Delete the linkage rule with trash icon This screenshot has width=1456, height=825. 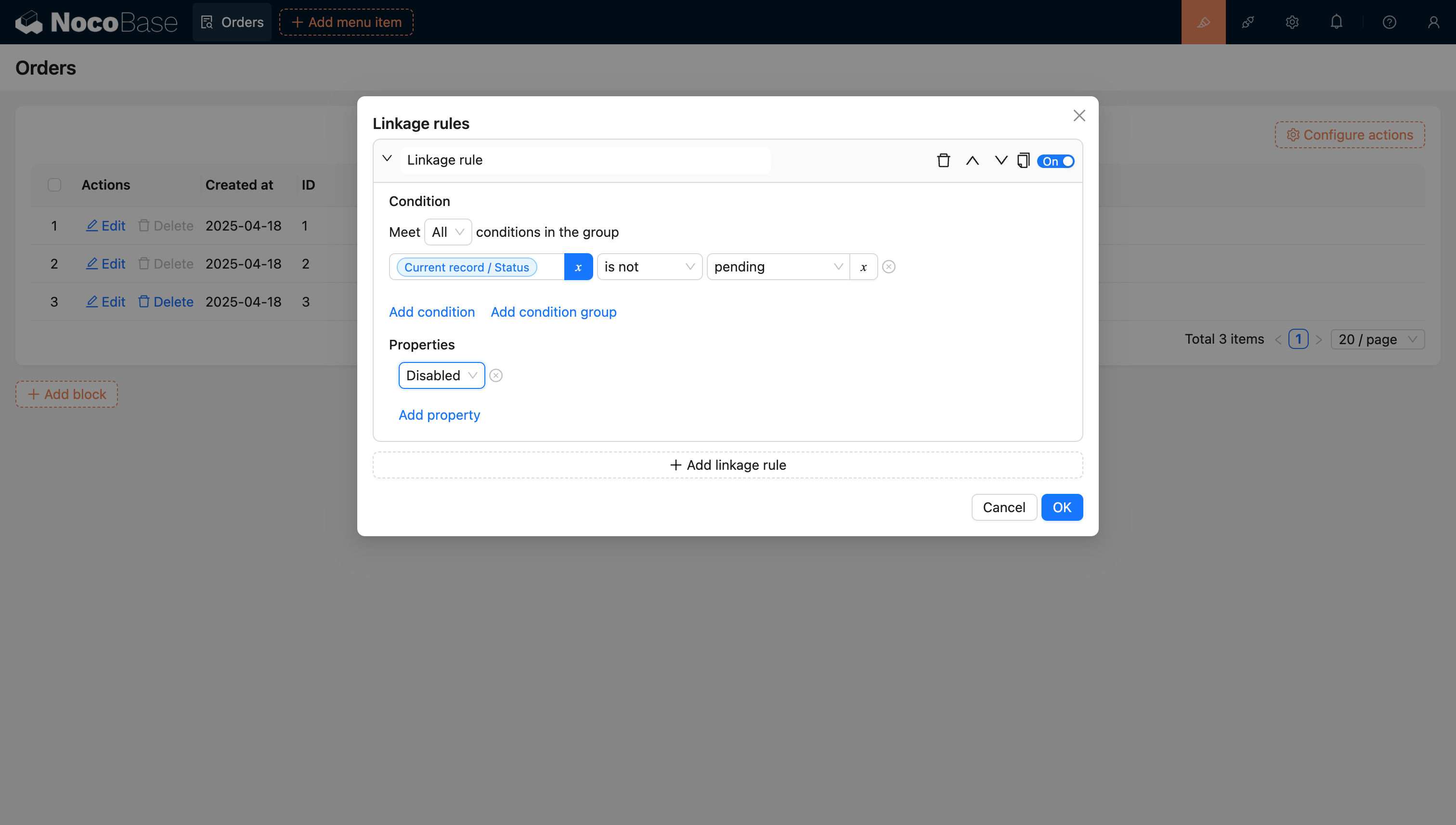[943, 161]
